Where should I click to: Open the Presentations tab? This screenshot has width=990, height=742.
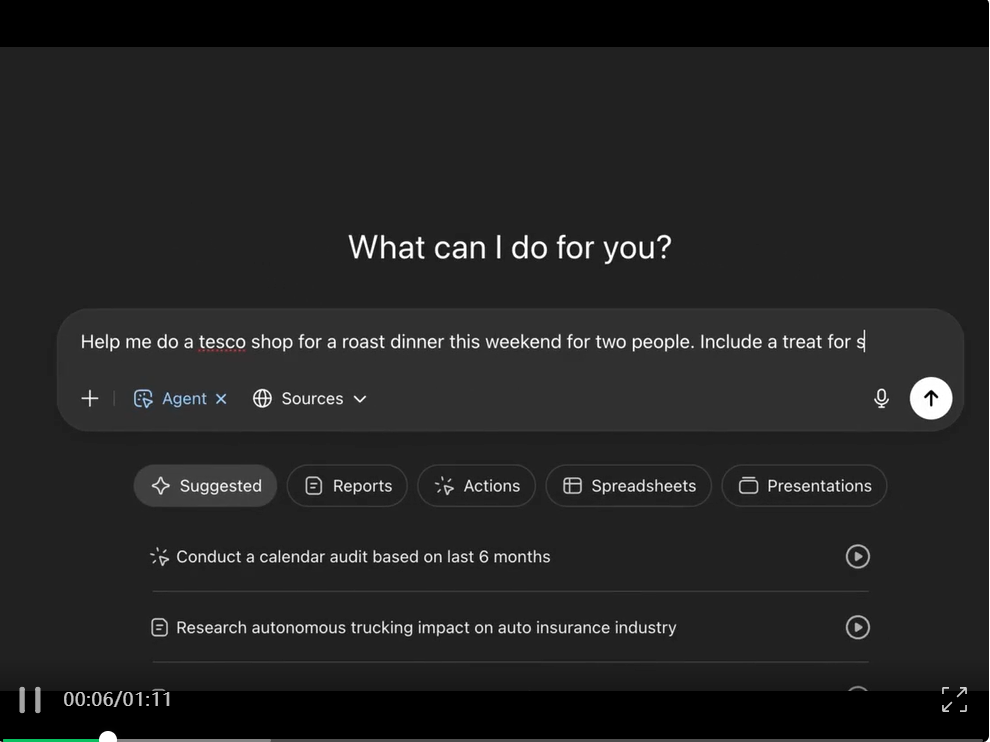click(x=804, y=486)
